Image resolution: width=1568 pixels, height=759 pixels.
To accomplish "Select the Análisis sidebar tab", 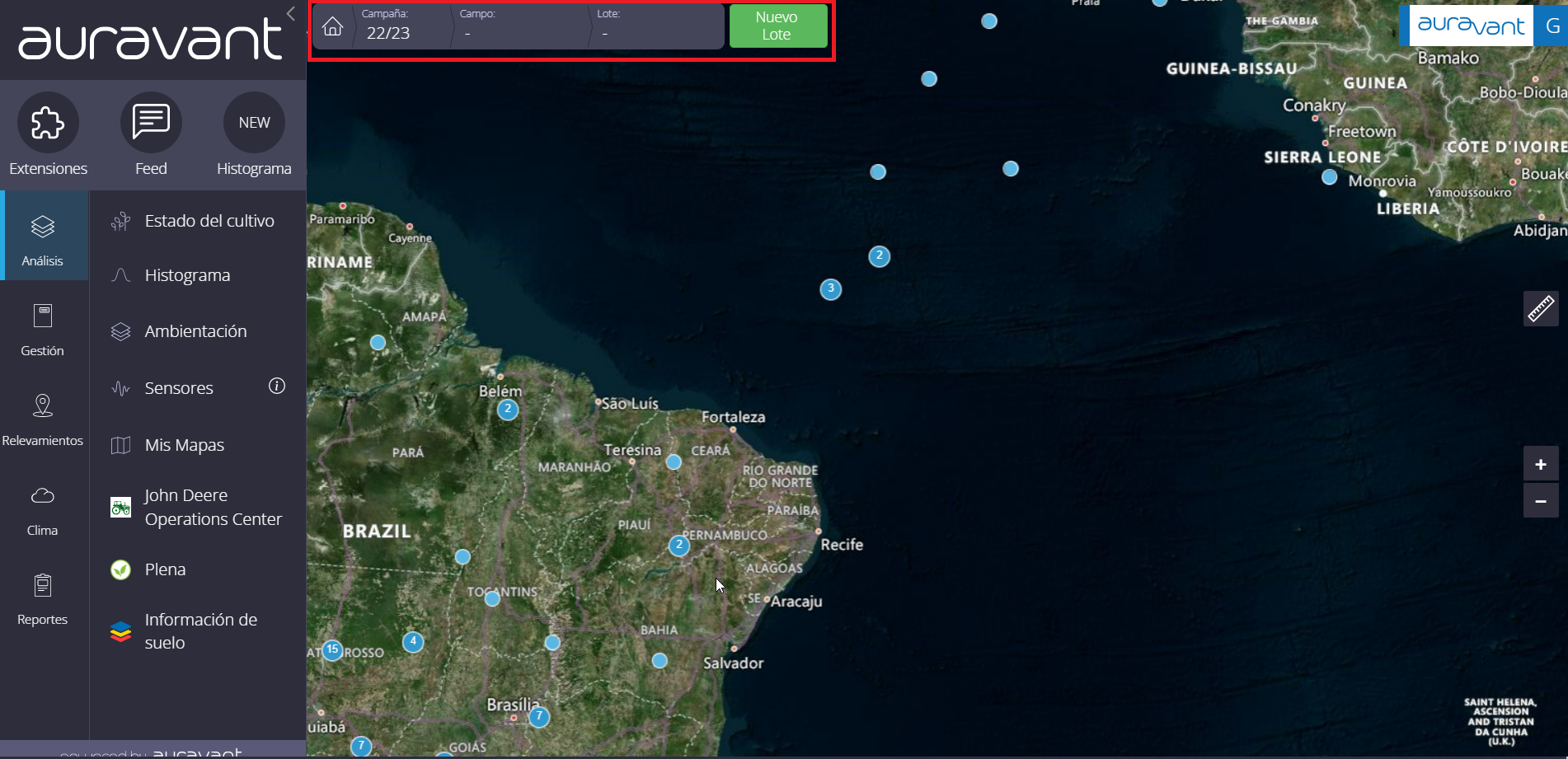I will click(x=43, y=236).
